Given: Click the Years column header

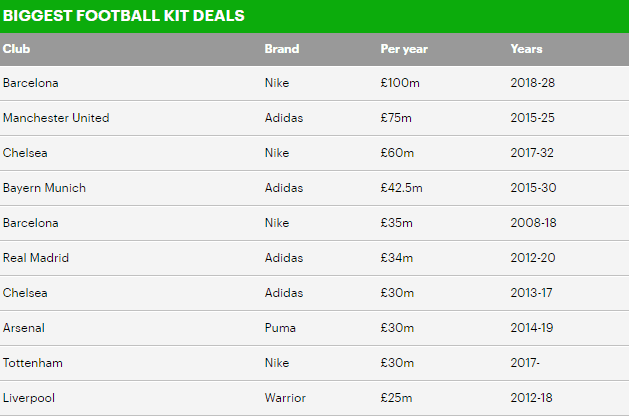Looking at the screenshot, I should [x=526, y=49].
